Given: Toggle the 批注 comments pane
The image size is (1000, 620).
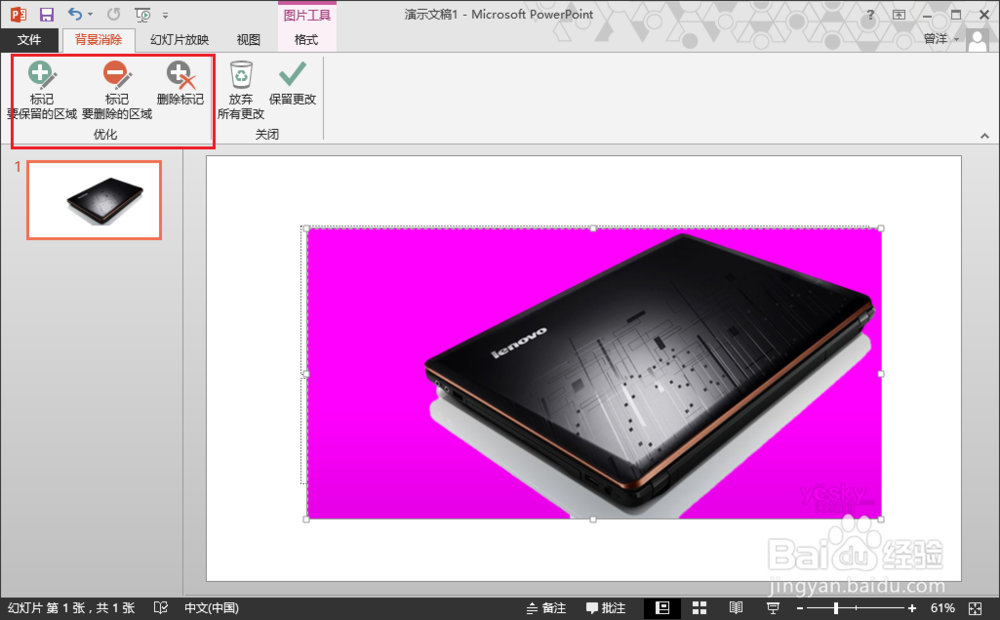Looking at the screenshot, I should 606,608.
